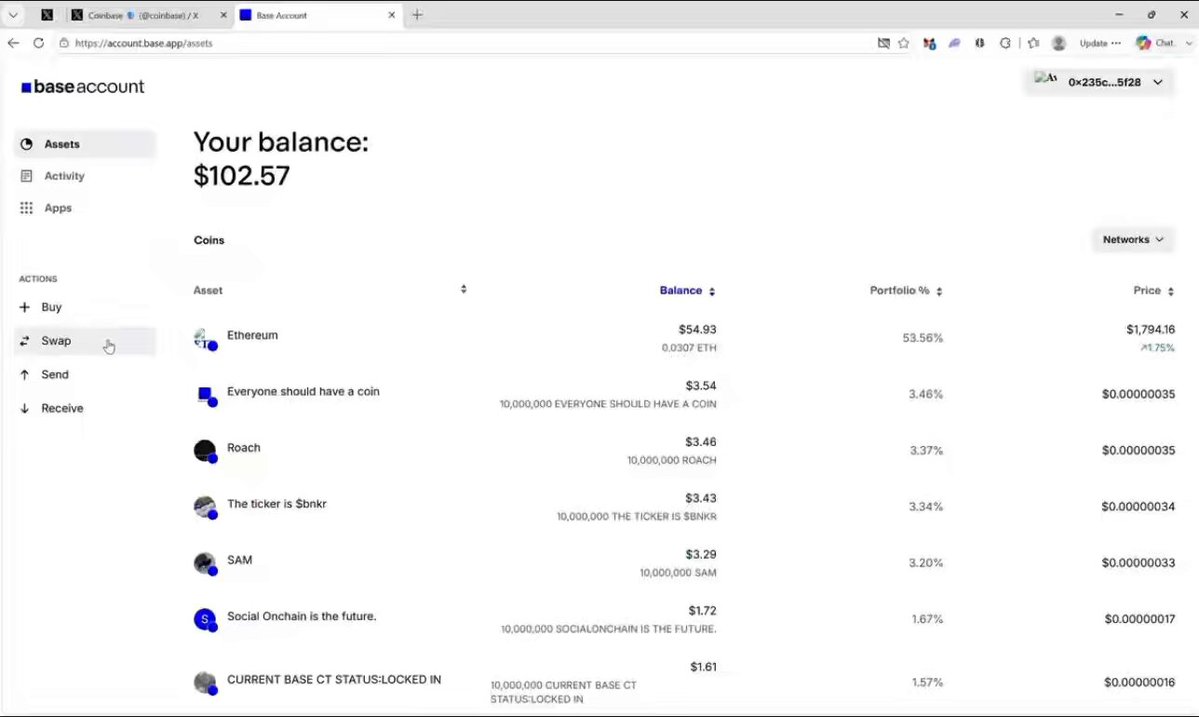Image resolution: width=1199 pixels, height=717 pixels.
Task: Close the Base Account tab
Action: pos(392,15)
